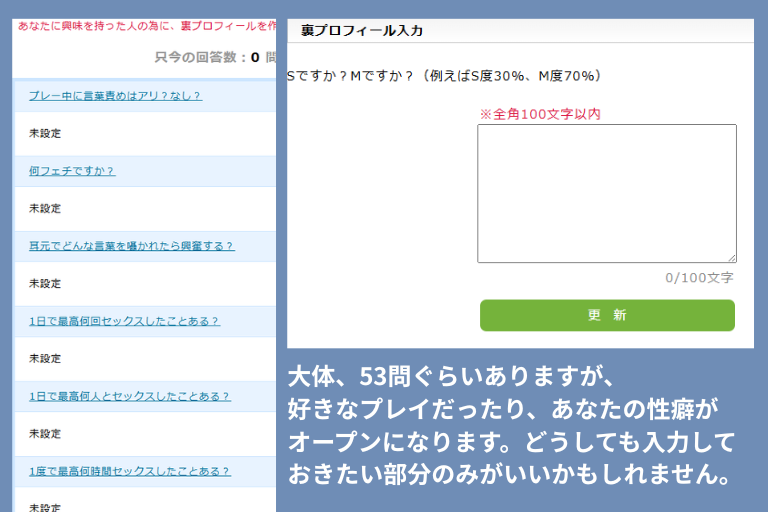Open the link 耳元でどんな言葉を囁かれたら興奮する？
Screen dimensions: 768x512
132,245
